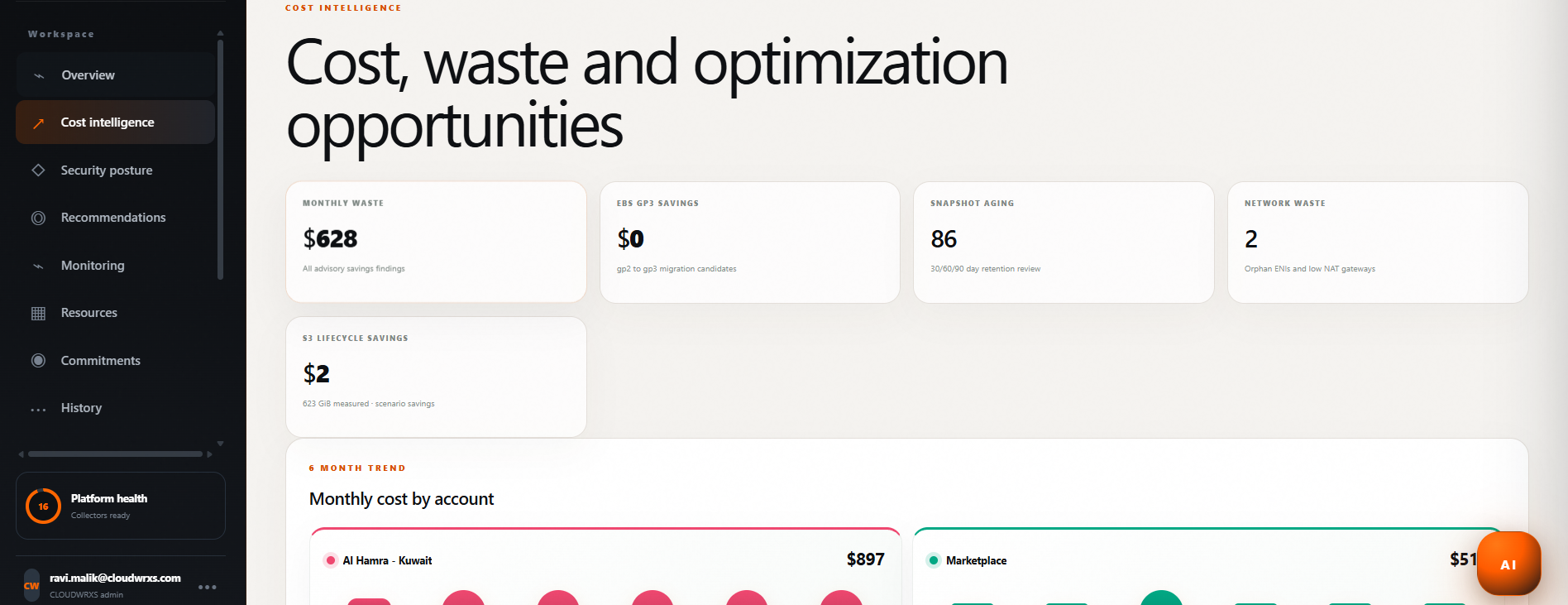Click the Recommendations circle icon
Viewport: 1568px width, 605px height.
(x=38, y=218)
